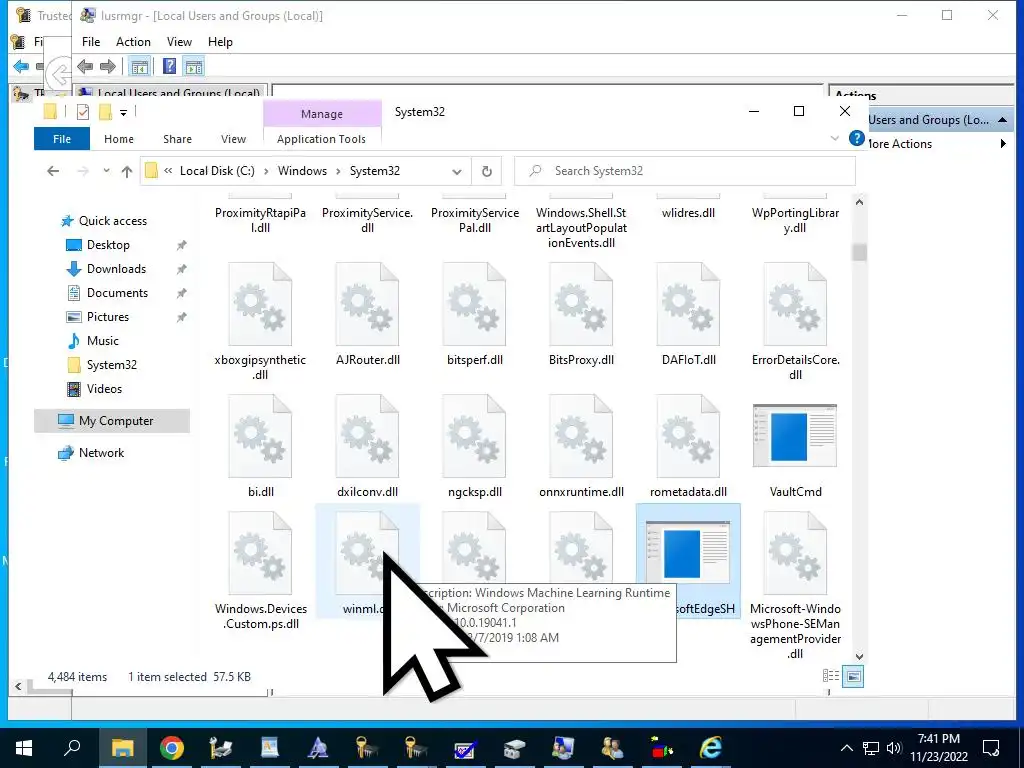Select the Windows.Devices.Custom.ps.dll file
Screen dimensions: 1024x768
coord(261,571)
